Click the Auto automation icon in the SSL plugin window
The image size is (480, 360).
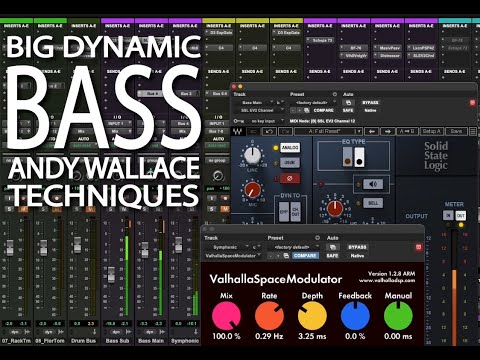(348, 103)
